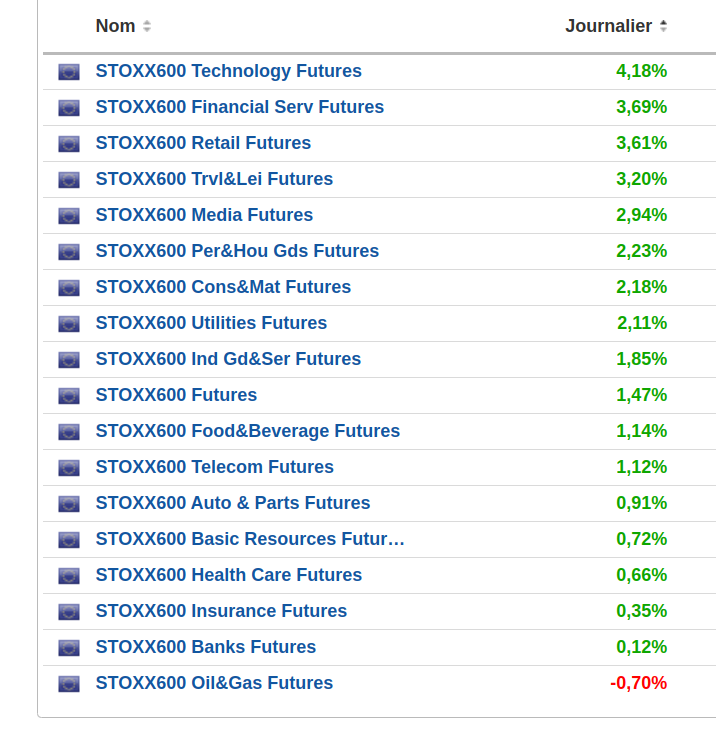
Task: Sort the table by Nom column arrows
Action: pyautogui.click(x=147, y=27)
